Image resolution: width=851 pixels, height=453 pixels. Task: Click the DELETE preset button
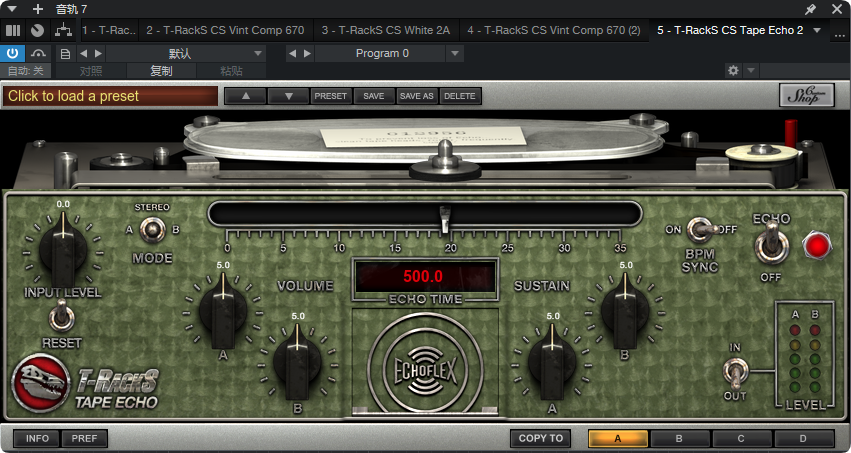pos(460,96)
